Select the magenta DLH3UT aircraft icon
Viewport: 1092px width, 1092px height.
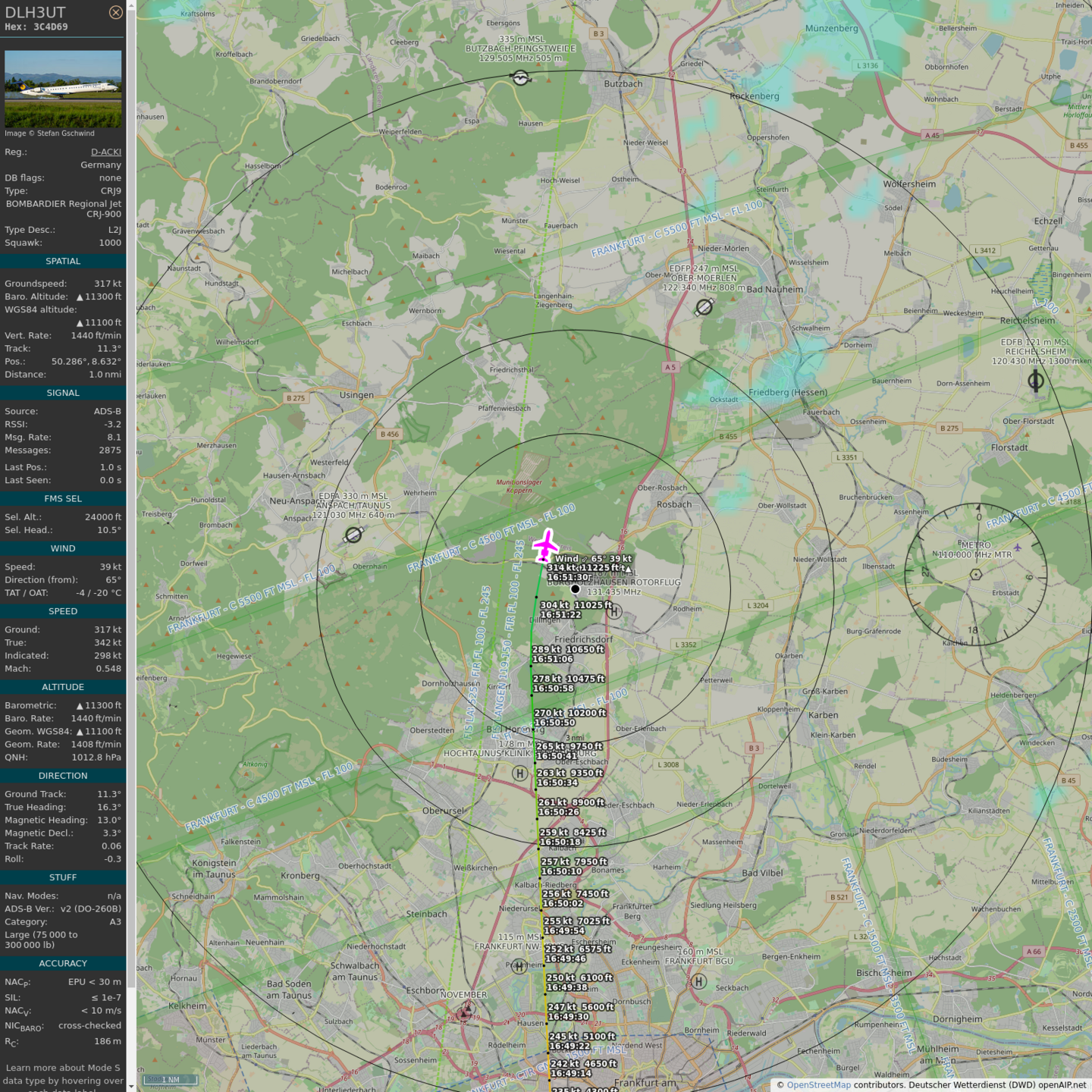[x=545, y=545]
